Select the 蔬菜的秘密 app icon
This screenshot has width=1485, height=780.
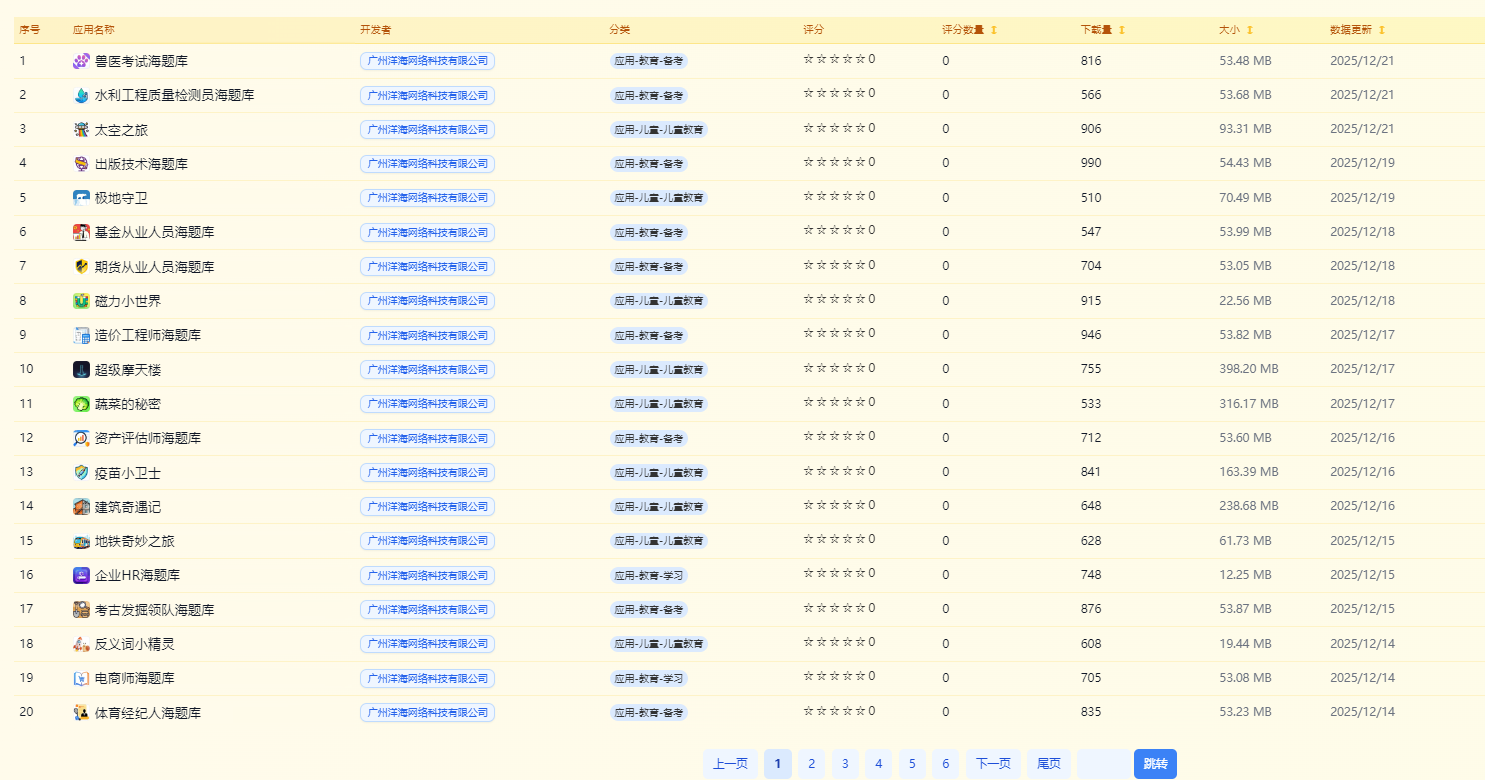[80, 403]
